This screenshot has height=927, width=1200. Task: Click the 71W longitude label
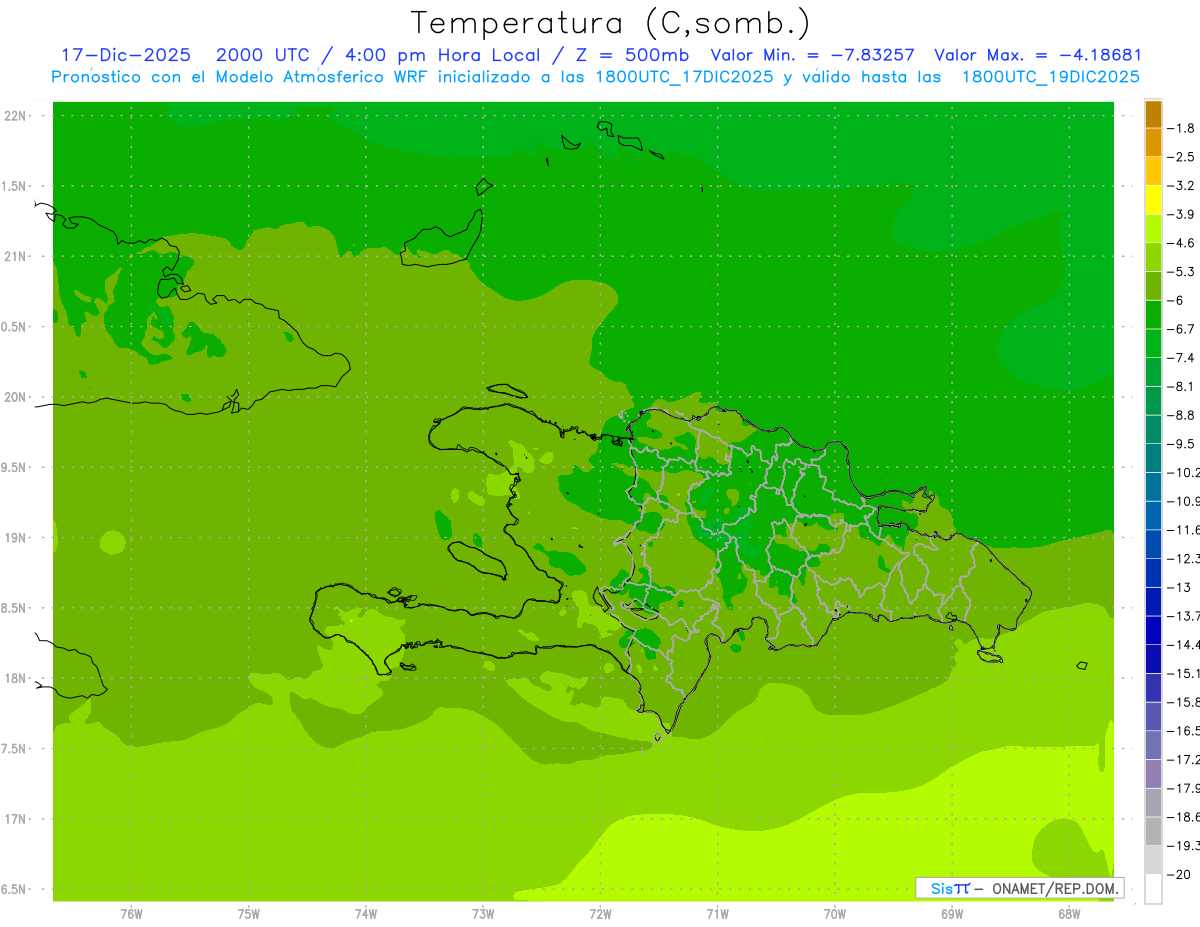pos(717,914)
